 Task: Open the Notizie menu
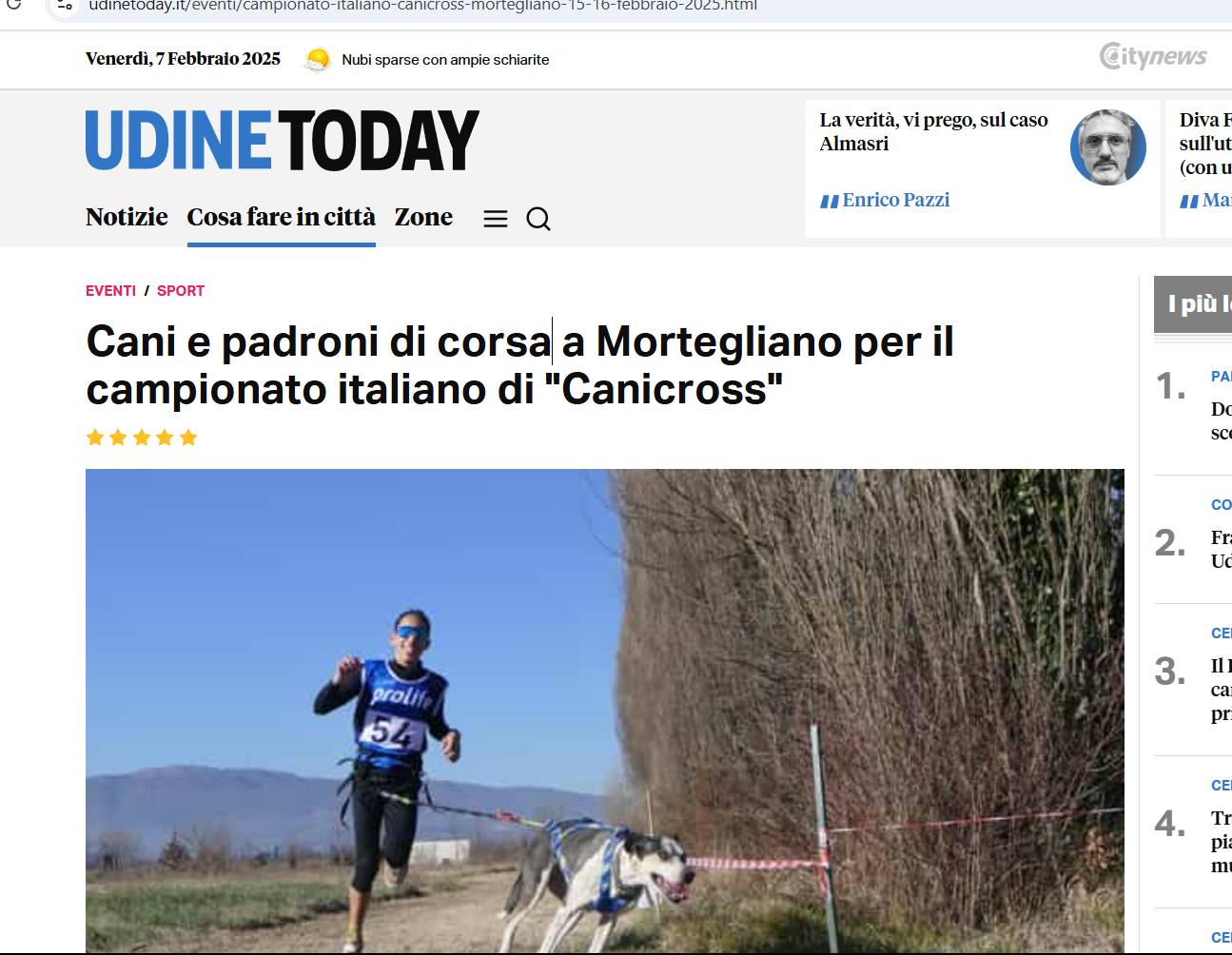point(127,217)
